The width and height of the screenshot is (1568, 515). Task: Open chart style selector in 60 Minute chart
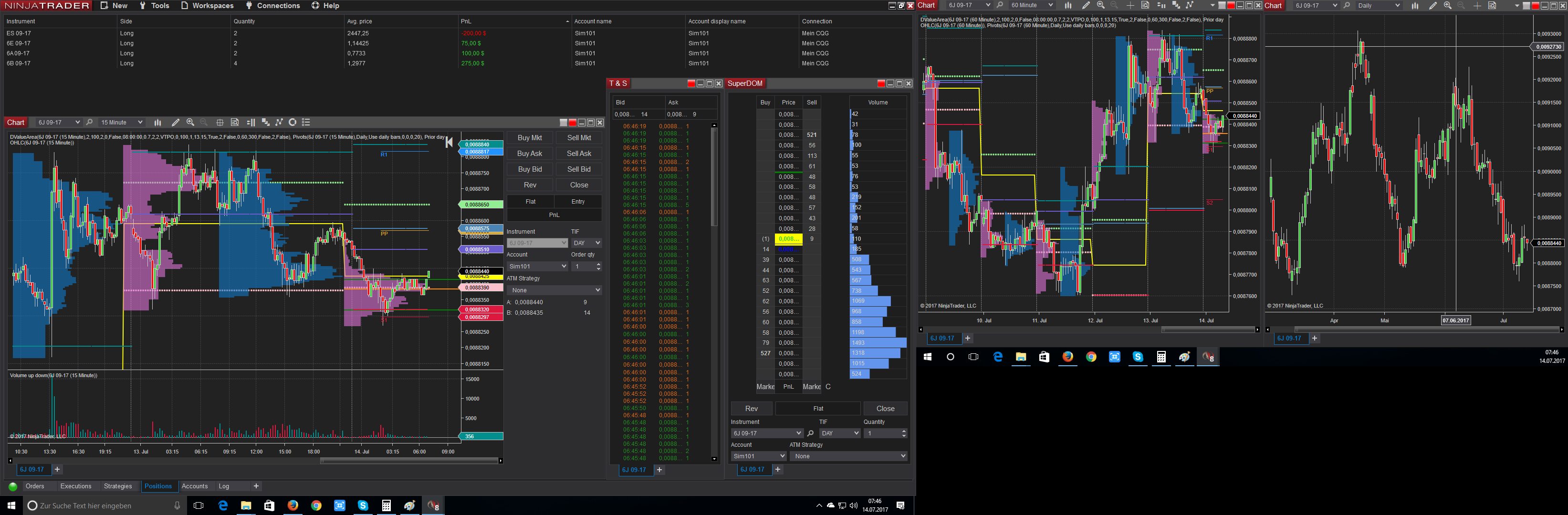[1067, 5]
